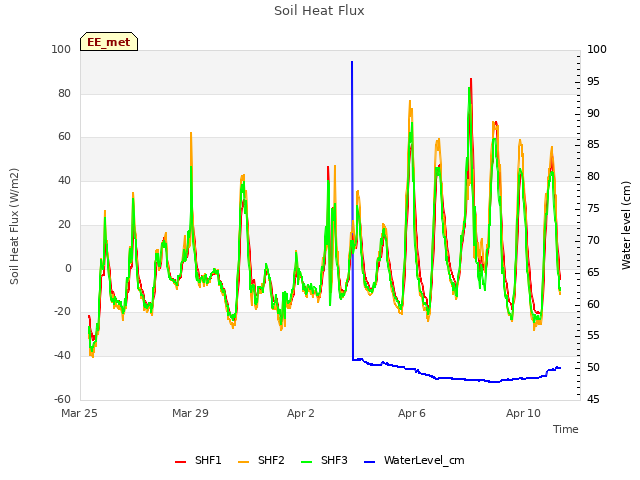Click the highest red SHF1 peak

pyautogui.click(x=471, y=80)
